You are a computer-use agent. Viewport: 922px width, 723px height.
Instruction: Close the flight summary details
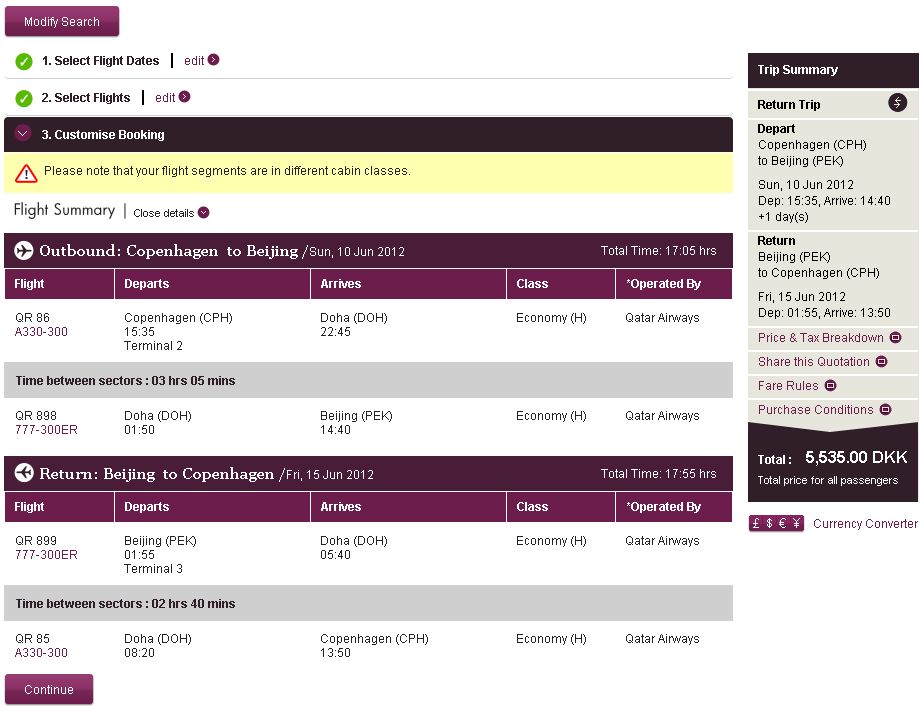[x=171, y=213]
